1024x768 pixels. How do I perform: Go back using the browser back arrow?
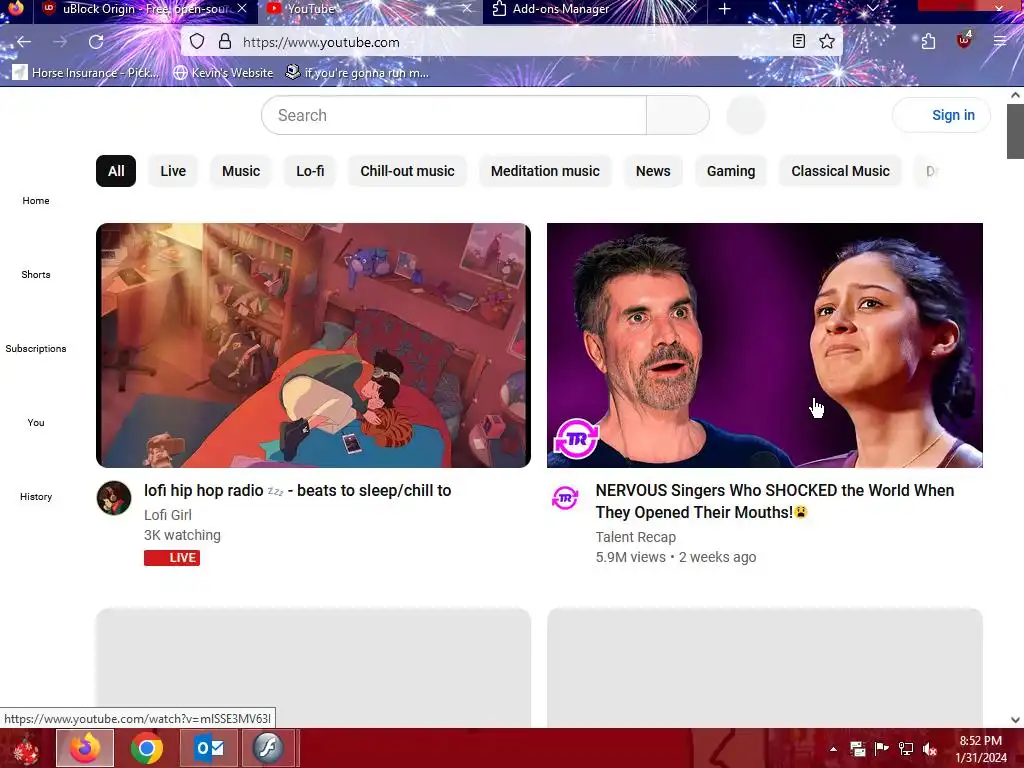point(24,42)
